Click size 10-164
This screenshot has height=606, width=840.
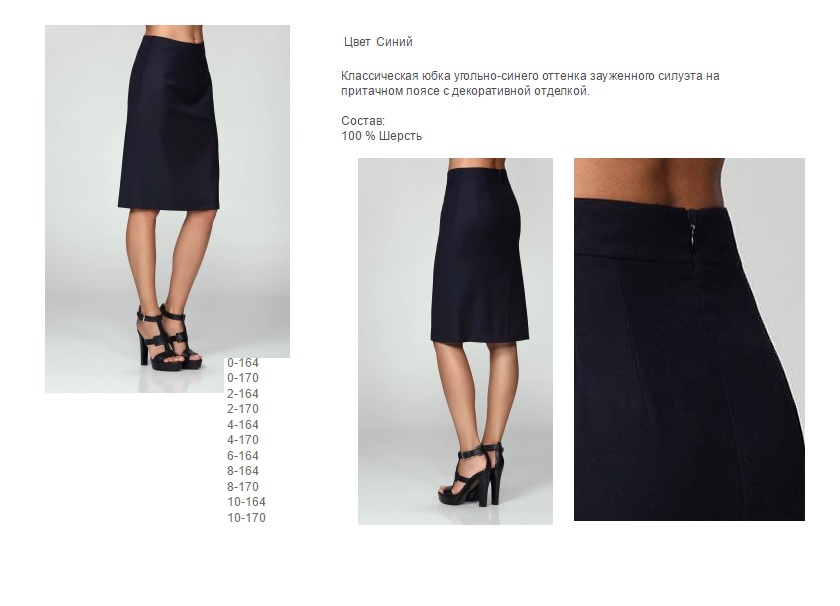[246, 502]
